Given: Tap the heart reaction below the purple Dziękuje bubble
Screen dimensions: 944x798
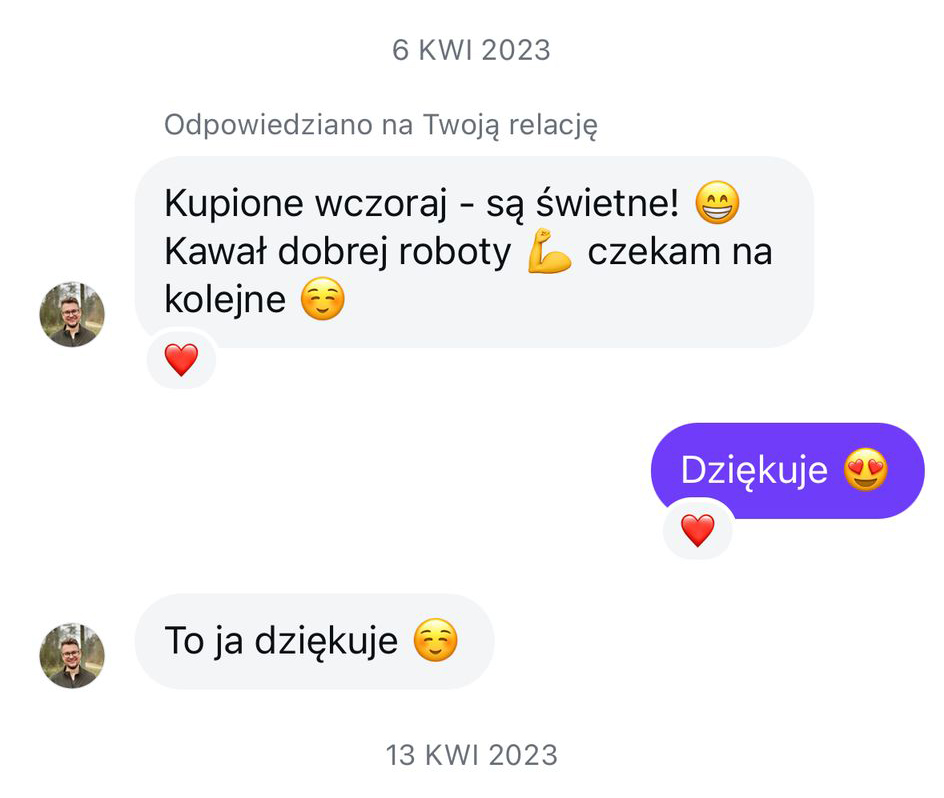Looking at the screenshot, I should 697,530.
